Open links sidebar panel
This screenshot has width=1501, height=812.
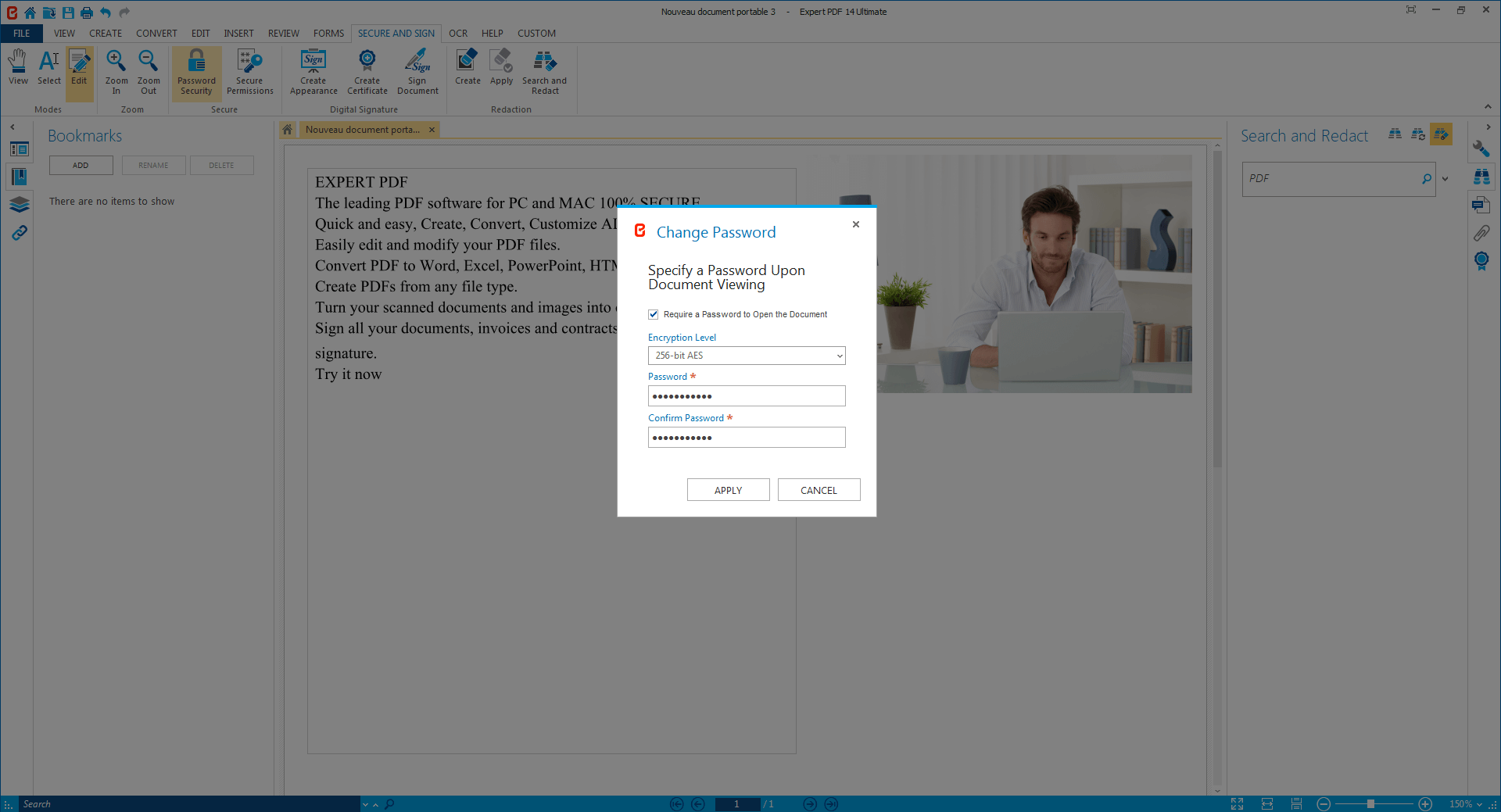(x=20, y=233)
